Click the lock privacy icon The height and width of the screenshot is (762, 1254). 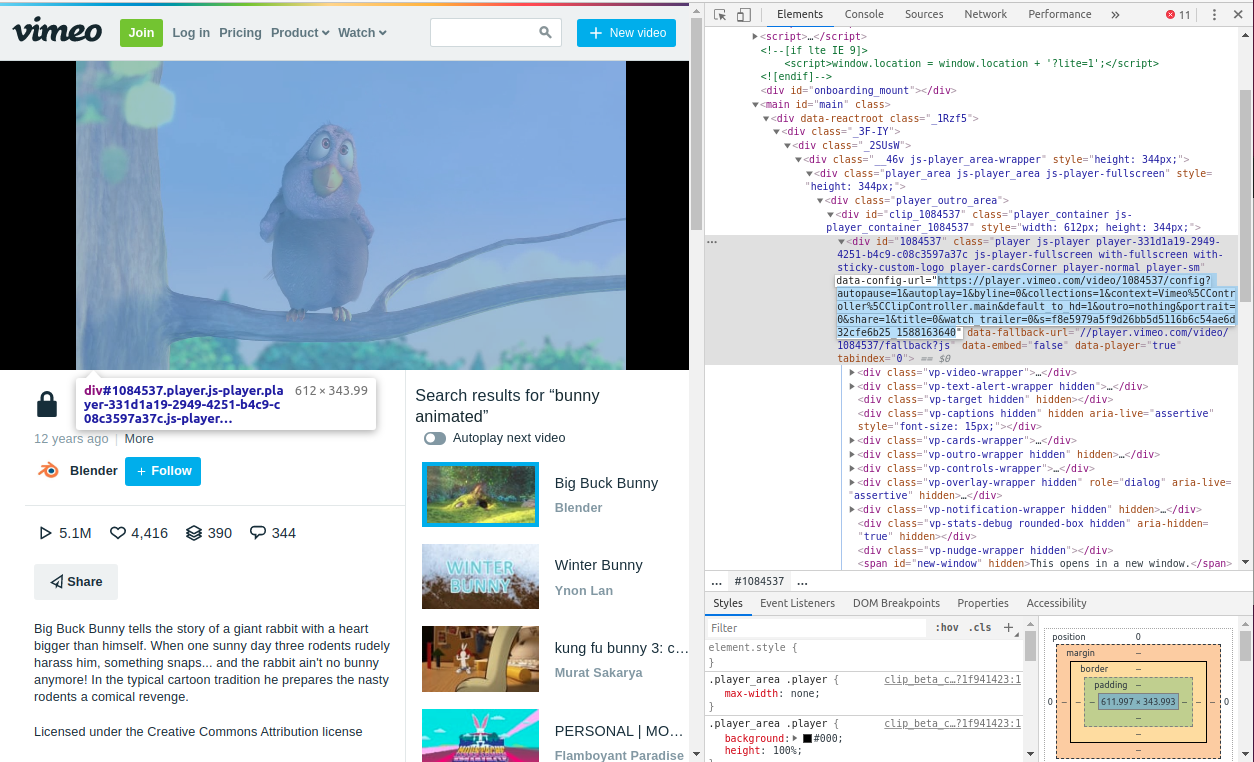pos(47,404)
